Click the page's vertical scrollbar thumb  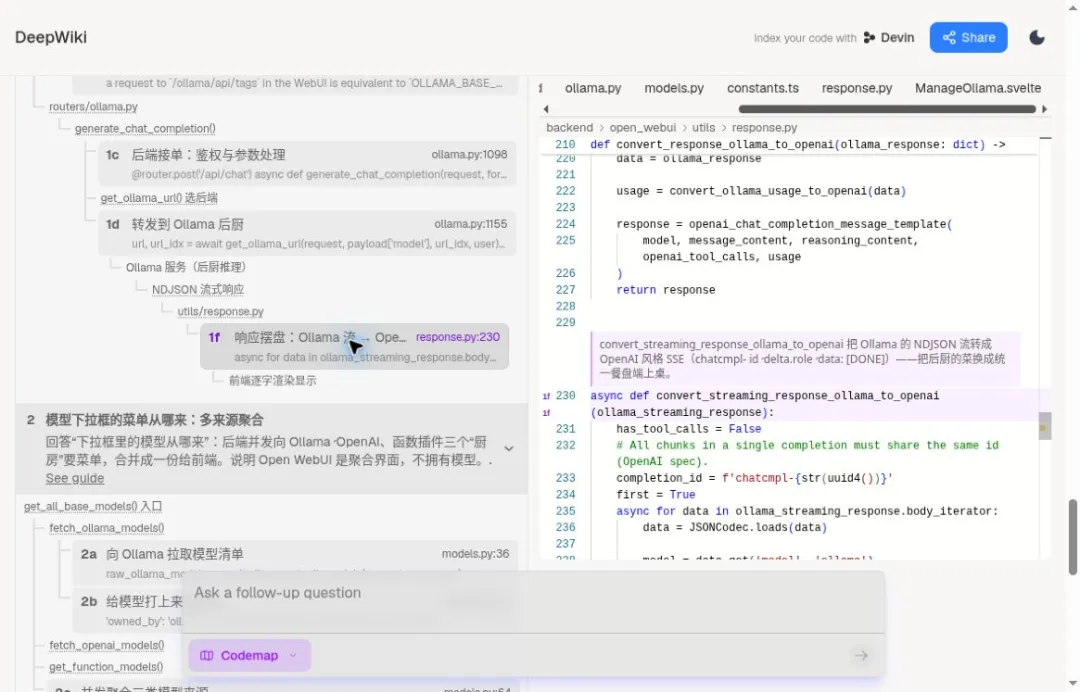click(1072, 537)
